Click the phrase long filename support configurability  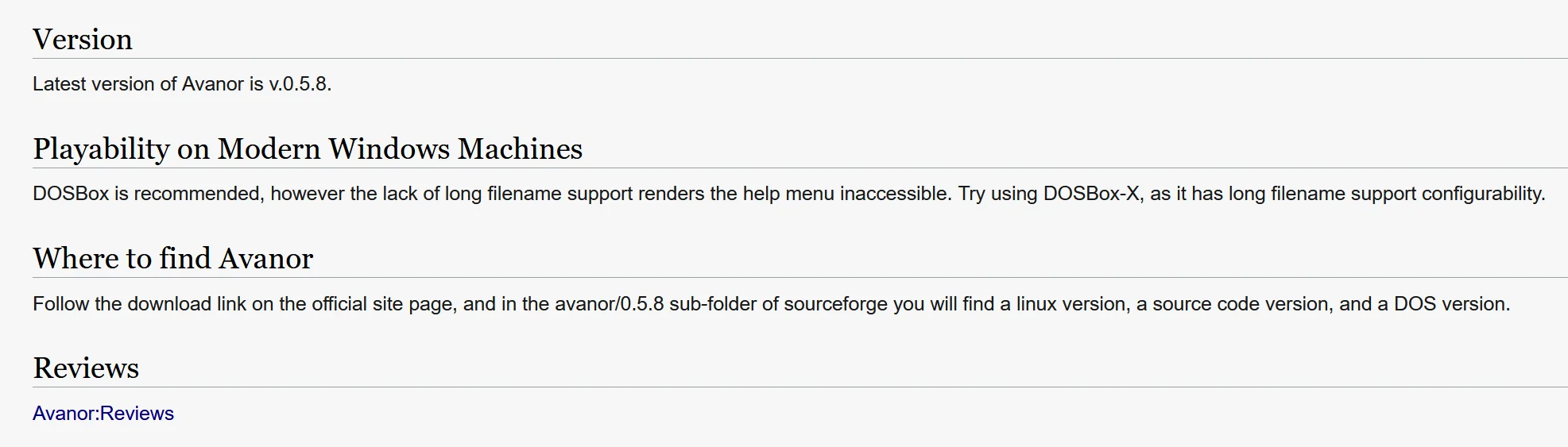pyautogui.click(x=1385, y=194)
